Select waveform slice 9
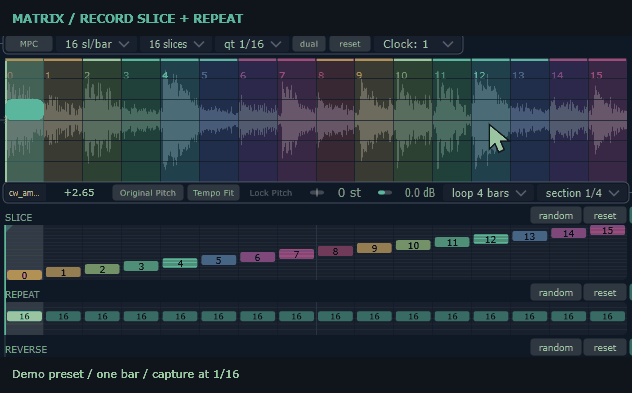Image resolution: width=632 pixels, height=393 pixels. click(374, 121)
